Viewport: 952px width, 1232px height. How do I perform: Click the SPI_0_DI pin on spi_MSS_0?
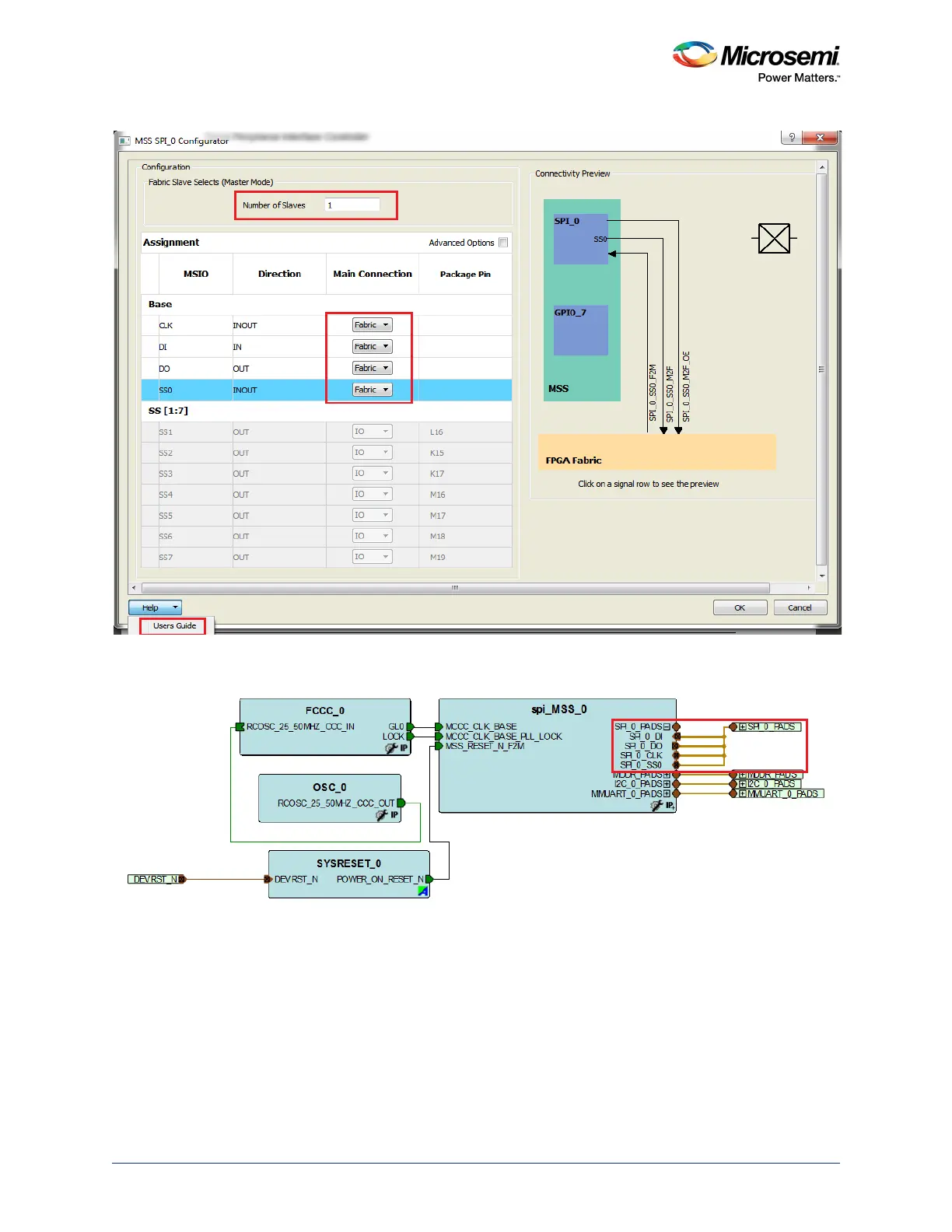click(x=676, y=736)
